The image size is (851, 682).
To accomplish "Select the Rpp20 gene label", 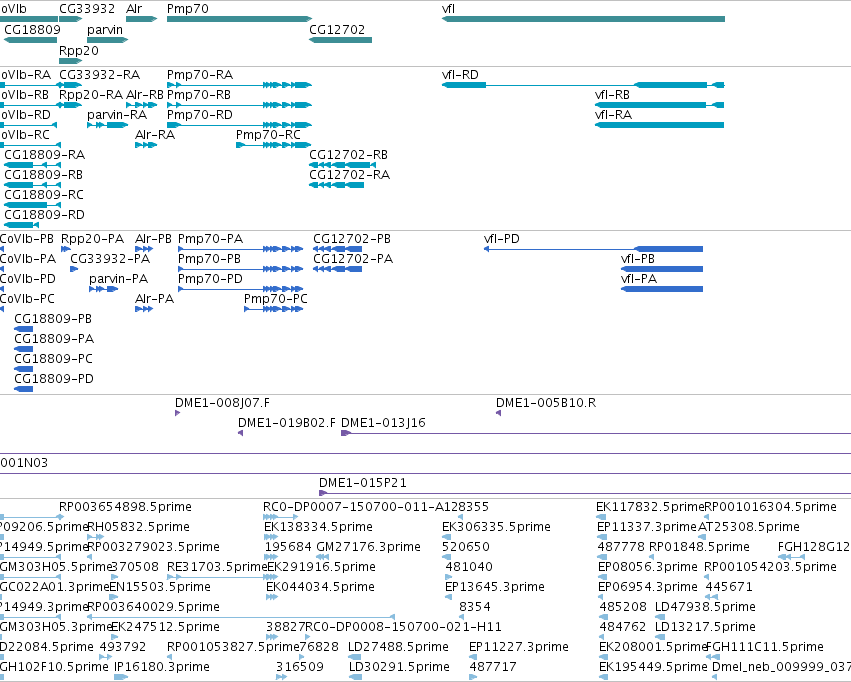I will pos(79,50).
